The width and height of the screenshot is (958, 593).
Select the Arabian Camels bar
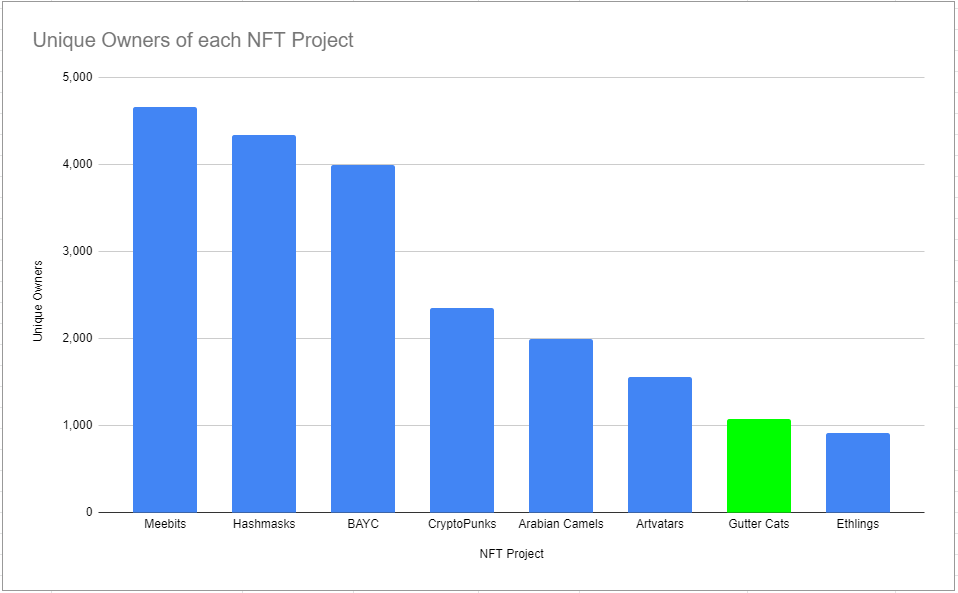(x=561, y=426)
